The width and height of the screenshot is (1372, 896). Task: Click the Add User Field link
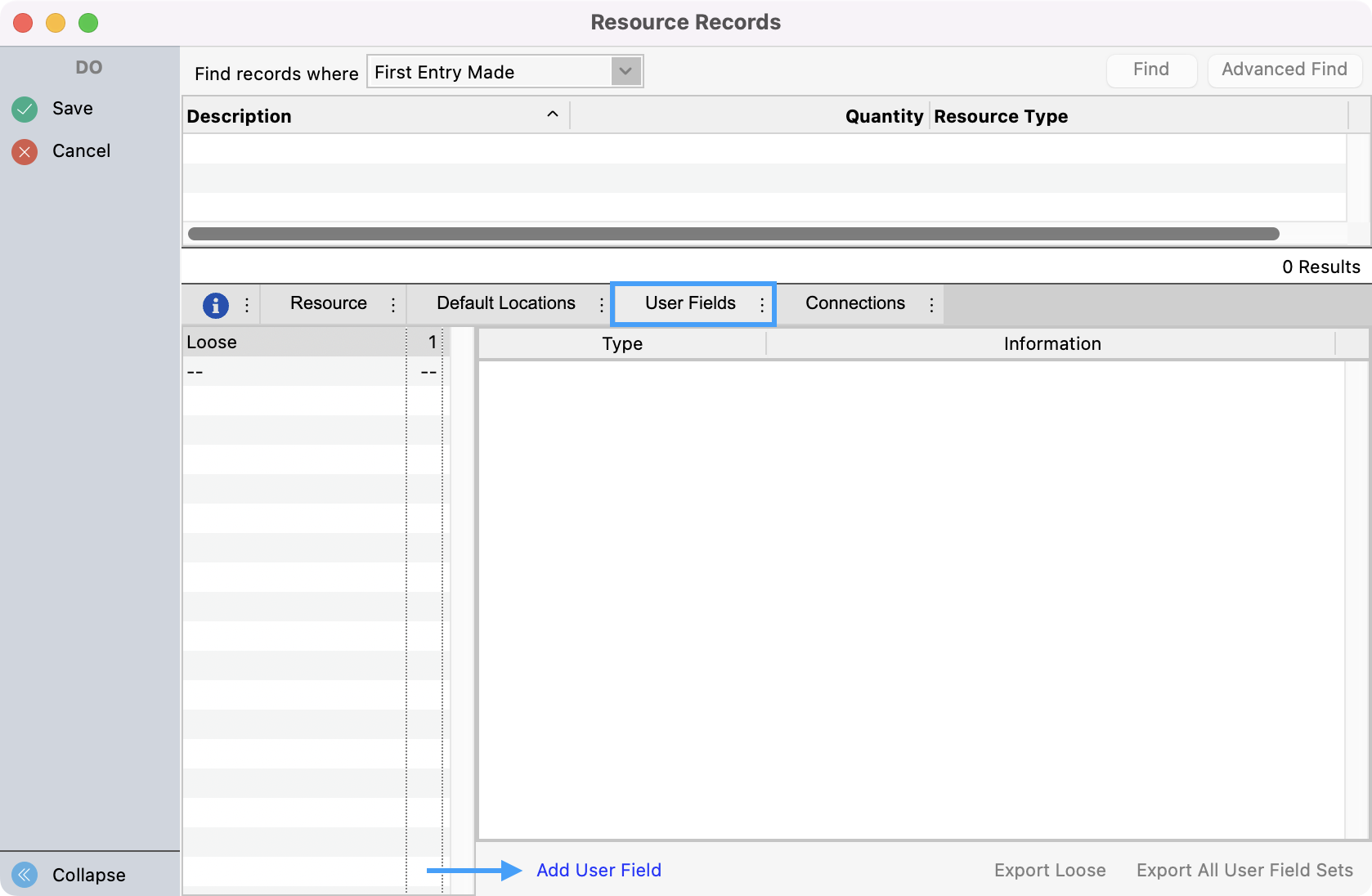tap(599, 870)
